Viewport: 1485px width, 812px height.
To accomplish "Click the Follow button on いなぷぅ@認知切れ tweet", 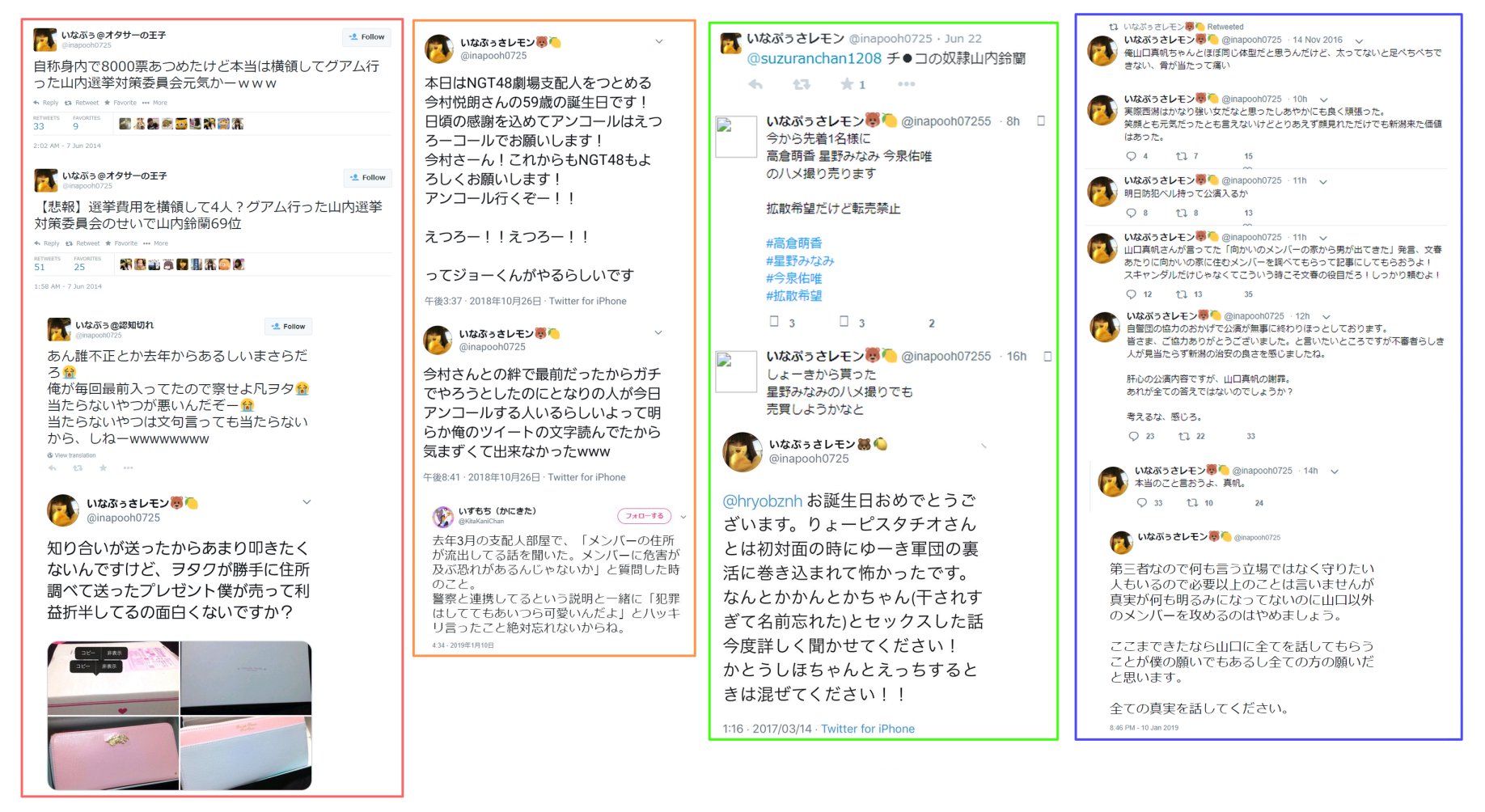I will [x=288, y=327].
